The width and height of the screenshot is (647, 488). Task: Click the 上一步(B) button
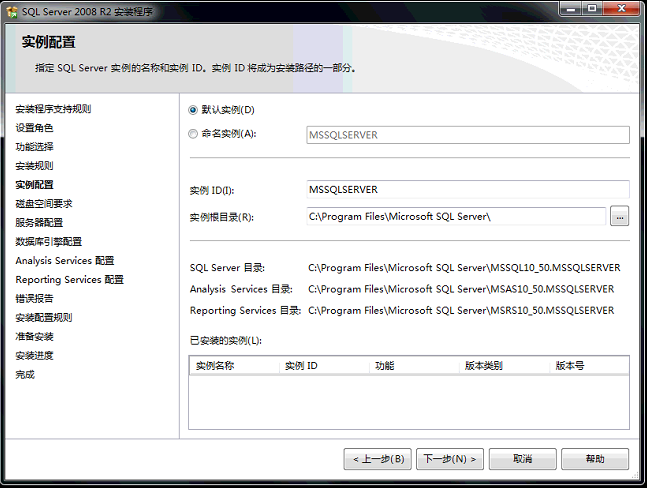tap(377, 459)
